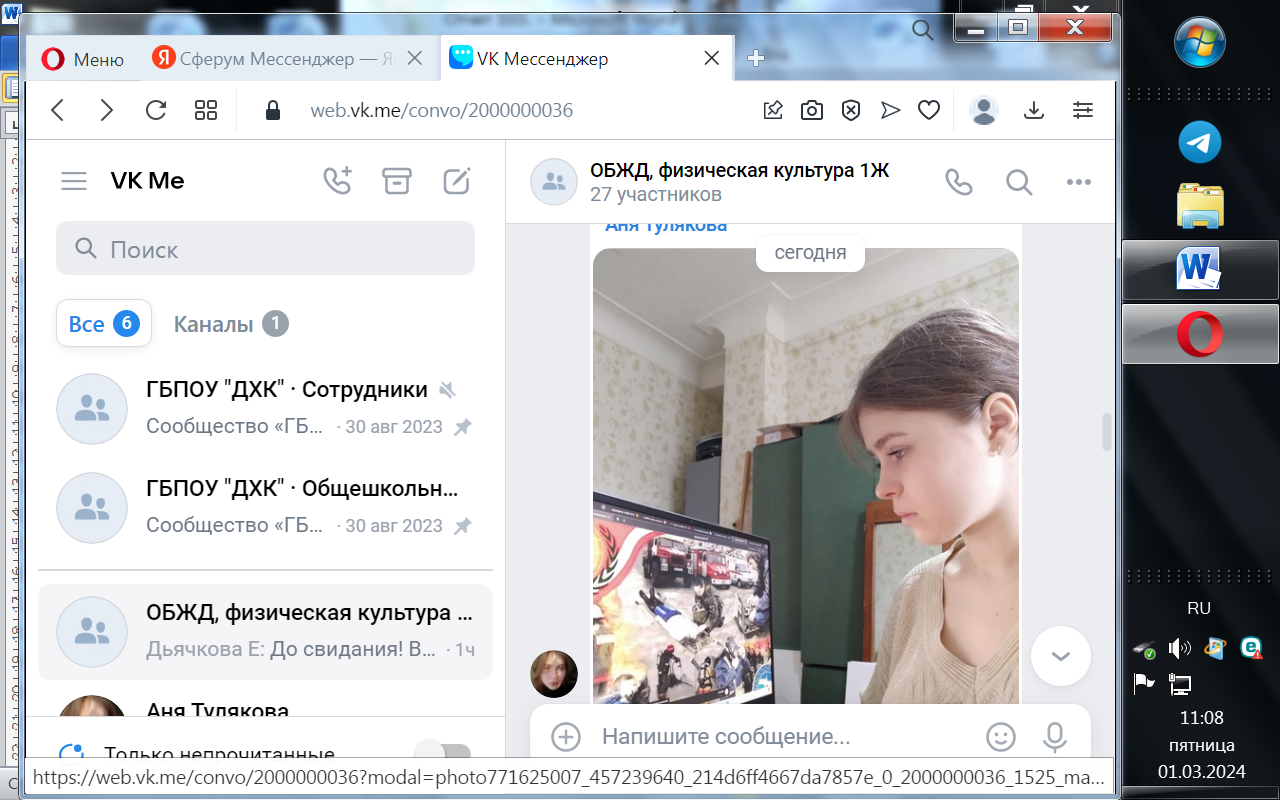
Task: Open Telegram from the Windows taskbar
Action: coord(1200,143)
